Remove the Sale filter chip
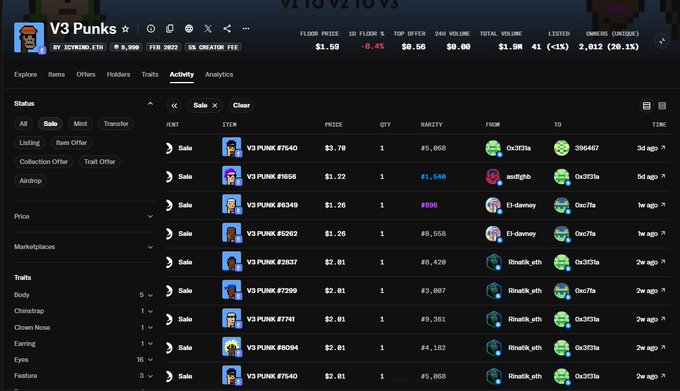Screen dimensions: 680x391 (x=215, y=105)
